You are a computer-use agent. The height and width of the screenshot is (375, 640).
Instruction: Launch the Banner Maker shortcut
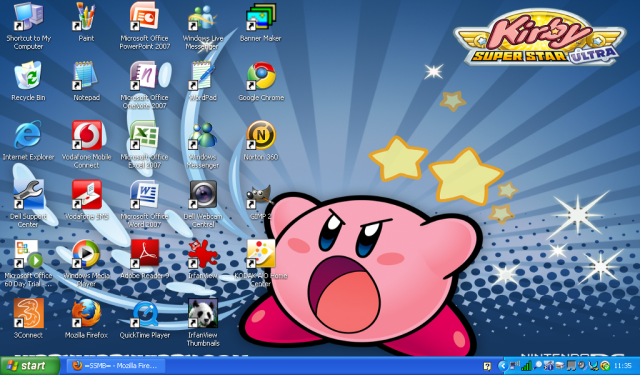261,22
